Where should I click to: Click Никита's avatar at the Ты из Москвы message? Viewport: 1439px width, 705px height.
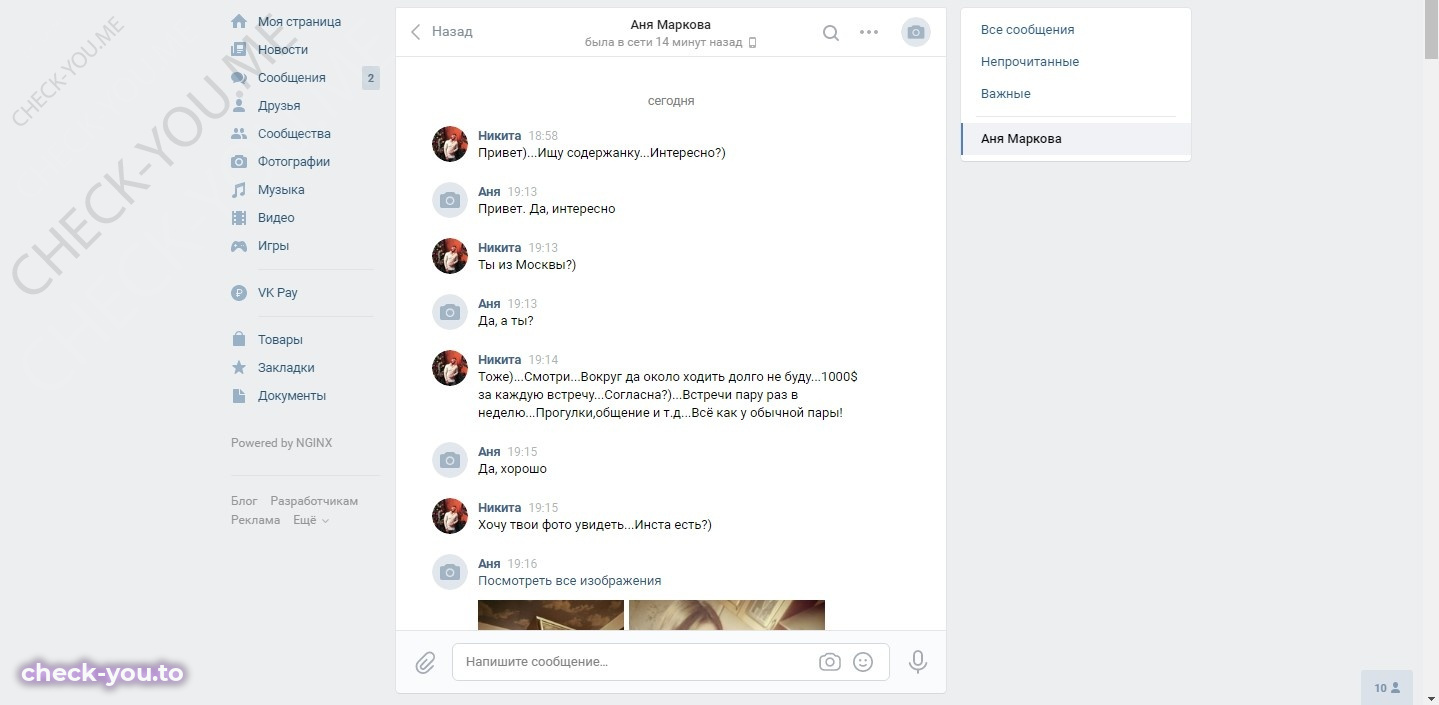pos(450,256)
